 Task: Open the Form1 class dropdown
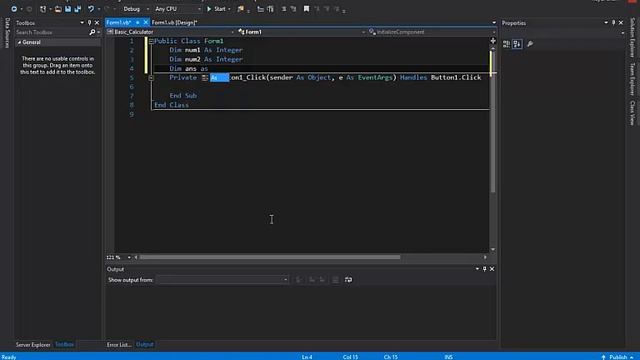[x=301, y=32]
